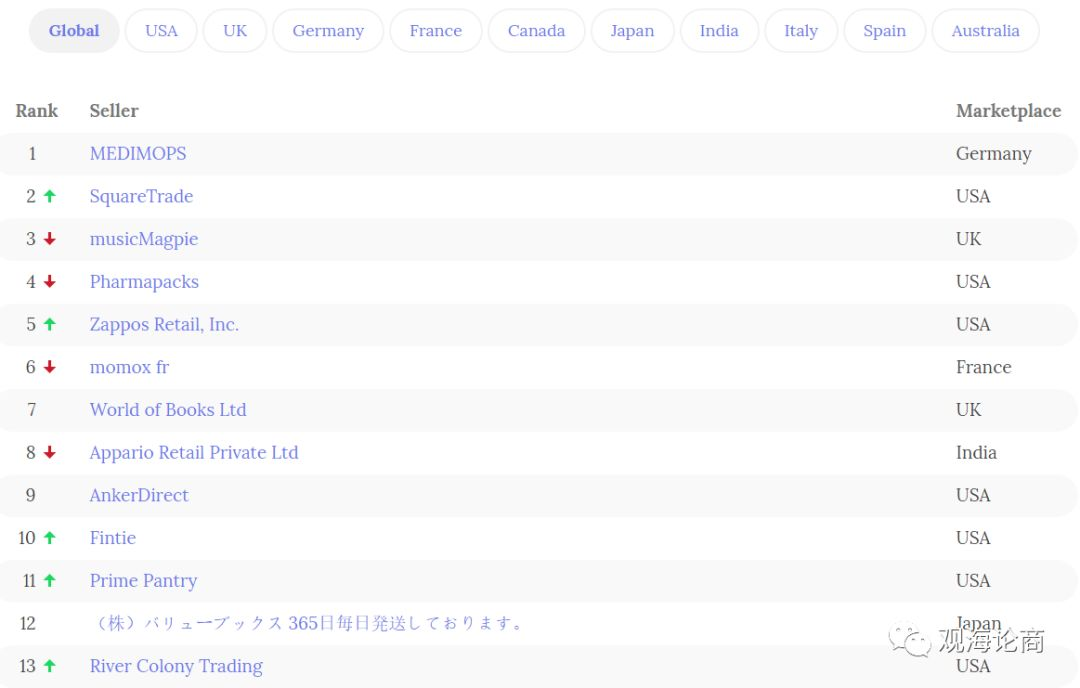The width and height of the screenshot is (1080, 688).
Task: Click USA marketplace cell for Zappos Retail
Action: pyautogui.click(x=973, y=324)
